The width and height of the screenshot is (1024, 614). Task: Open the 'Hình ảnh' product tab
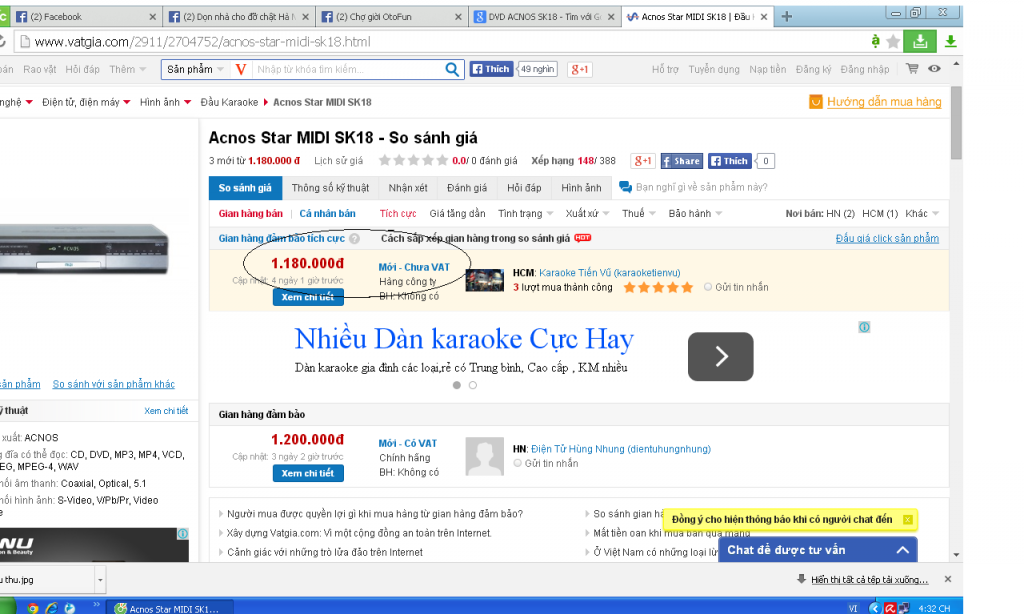[x=581, y=188]
